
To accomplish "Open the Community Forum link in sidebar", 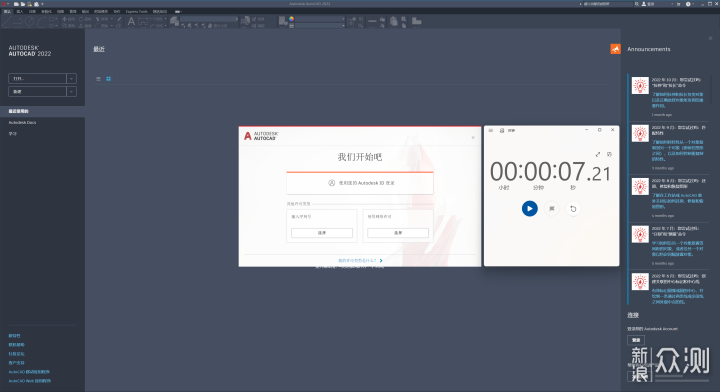I will (x=17, y=354).
